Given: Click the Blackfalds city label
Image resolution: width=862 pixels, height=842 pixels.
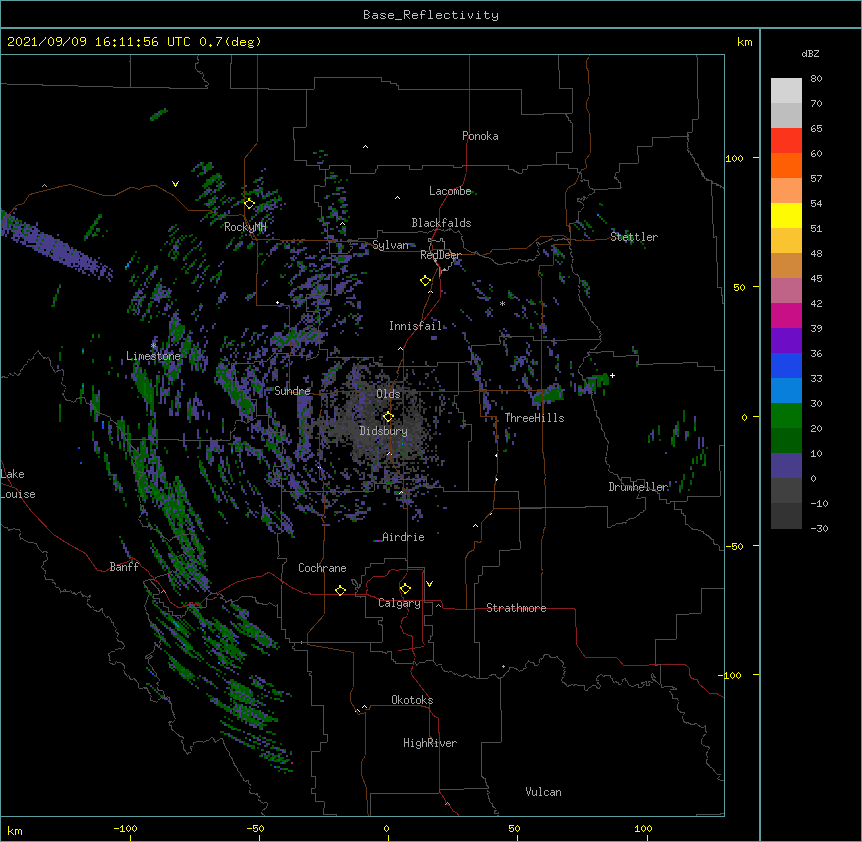Looking at the screenshot, I should coord(441,223).
